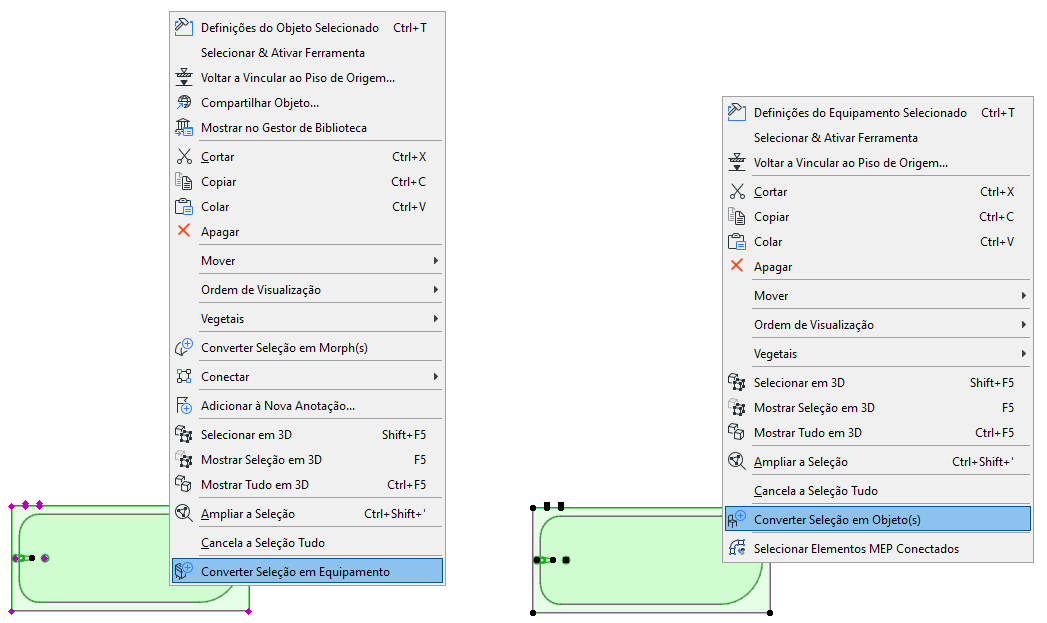Click the magenta bottom-right handle of the left bathtub
Image resolution: width=1047 pixels, height=623 pixels.
[248, 611]
